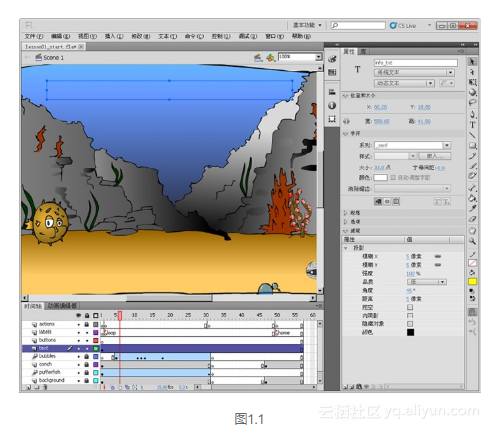This screenshot has height=430, width=490.
Task: Click the black shadow color swatch
Action: pyautogui.click(x=410, y=332)
